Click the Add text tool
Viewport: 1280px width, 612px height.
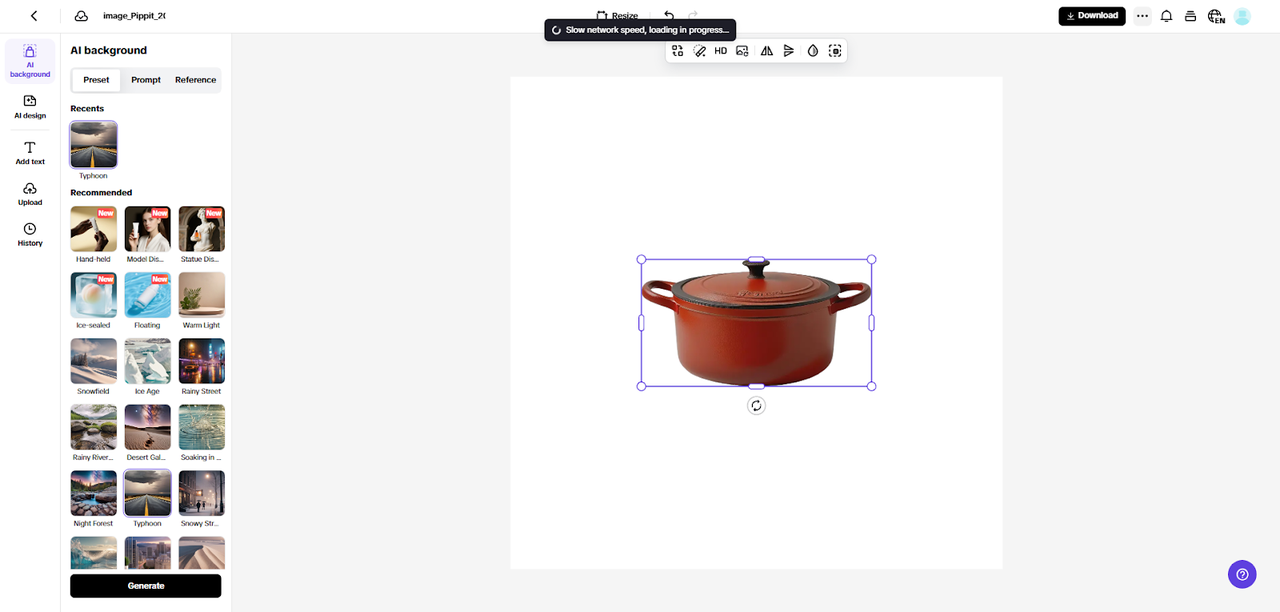point(30,152)
